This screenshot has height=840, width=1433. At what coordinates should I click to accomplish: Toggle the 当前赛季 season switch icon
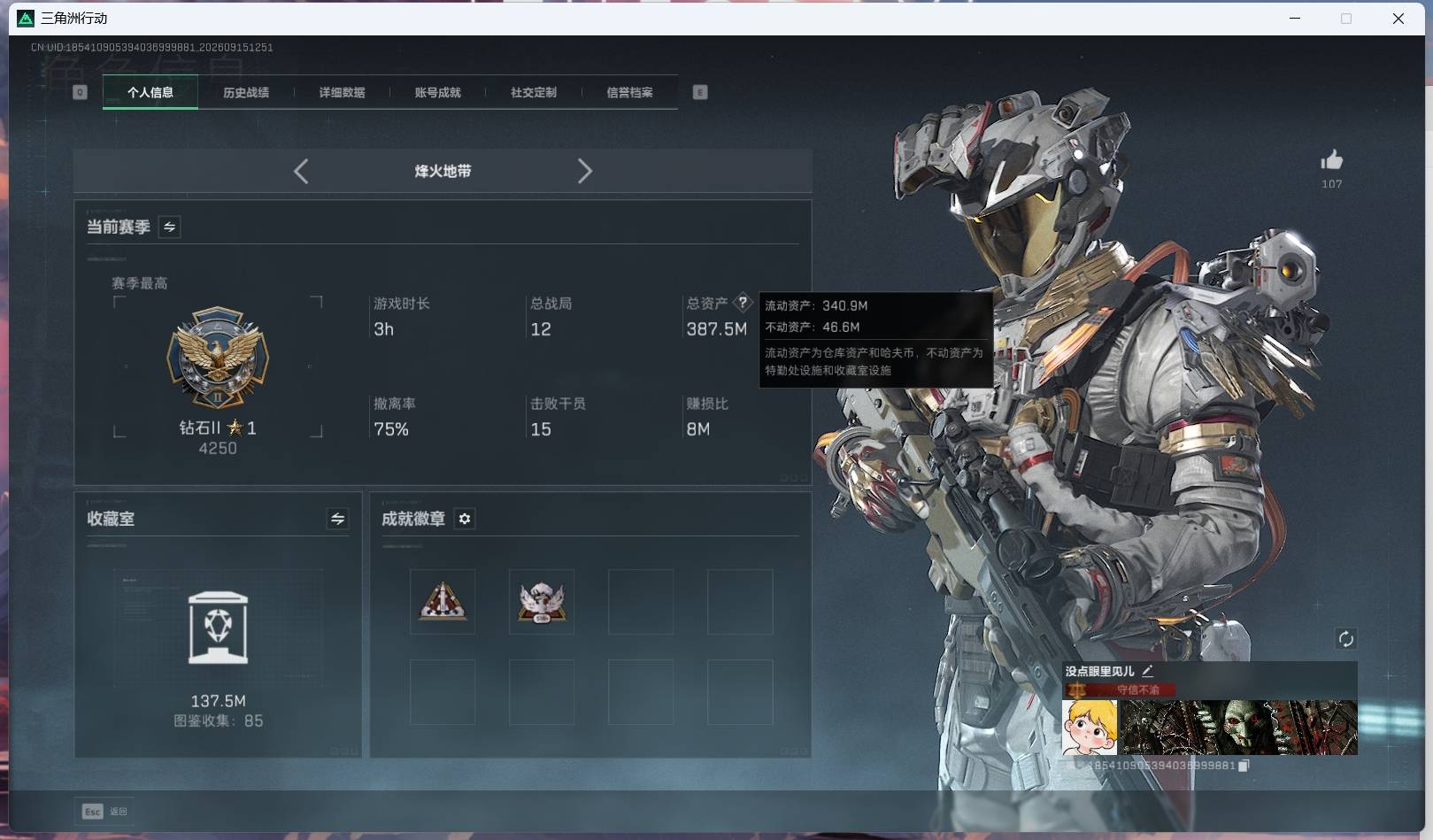[169, 227]
